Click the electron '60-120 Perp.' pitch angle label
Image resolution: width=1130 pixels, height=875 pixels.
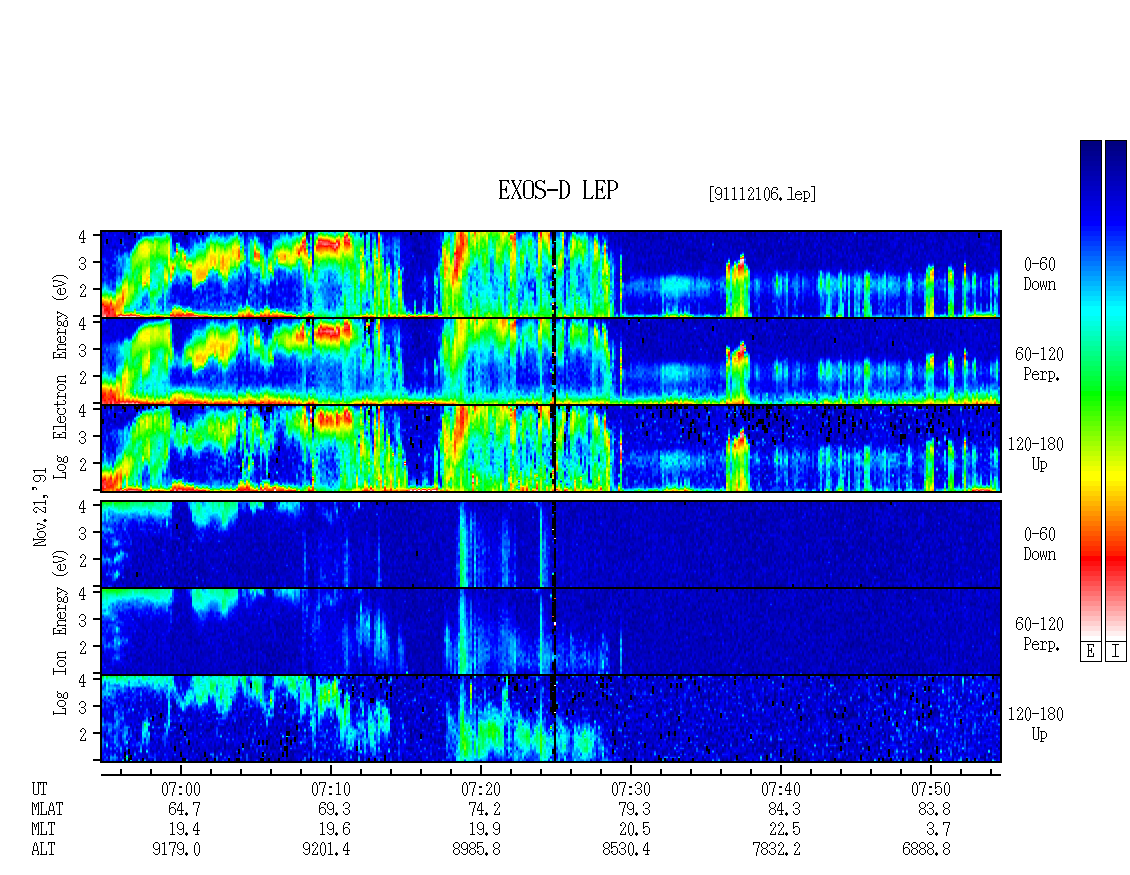pos(1039,364)
